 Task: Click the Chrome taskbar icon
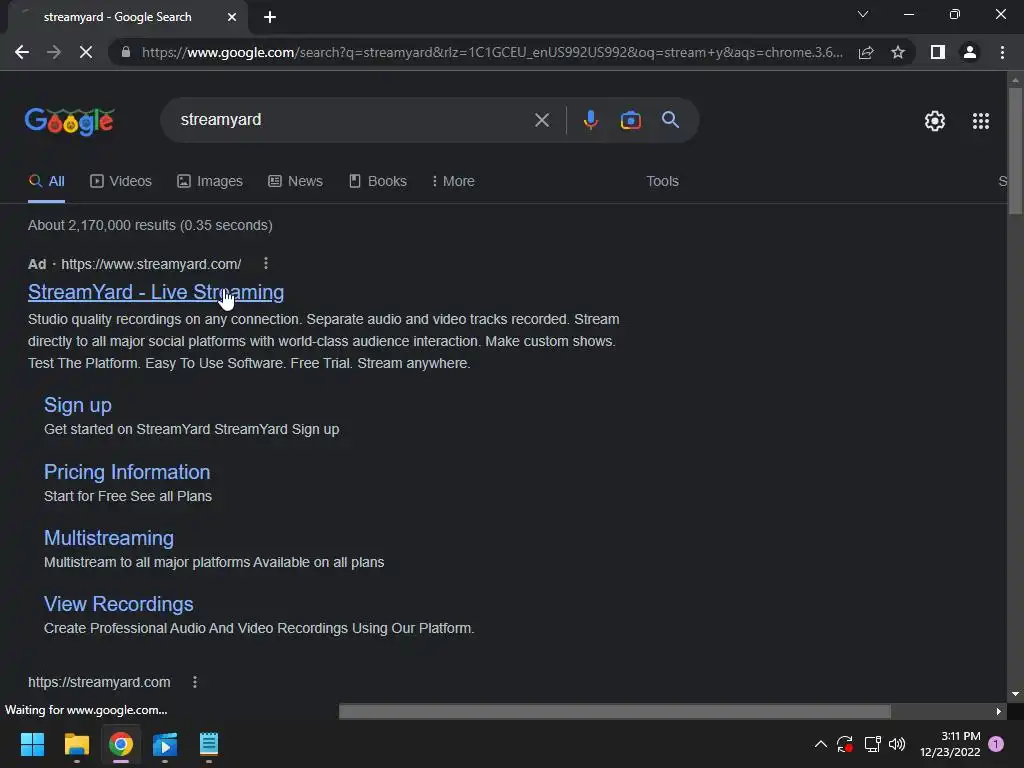click(x=121, y=744)
